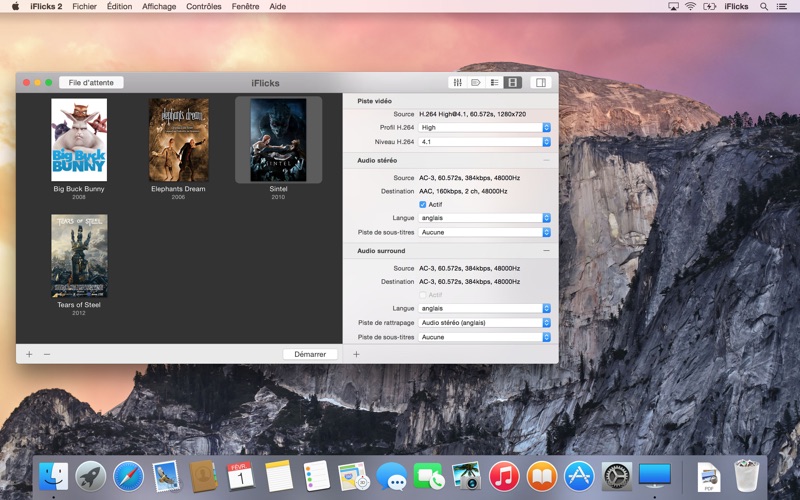Change Langue under Audio stéréo
The height and width of the screenshot is (500, 800).
coord(484,218)
